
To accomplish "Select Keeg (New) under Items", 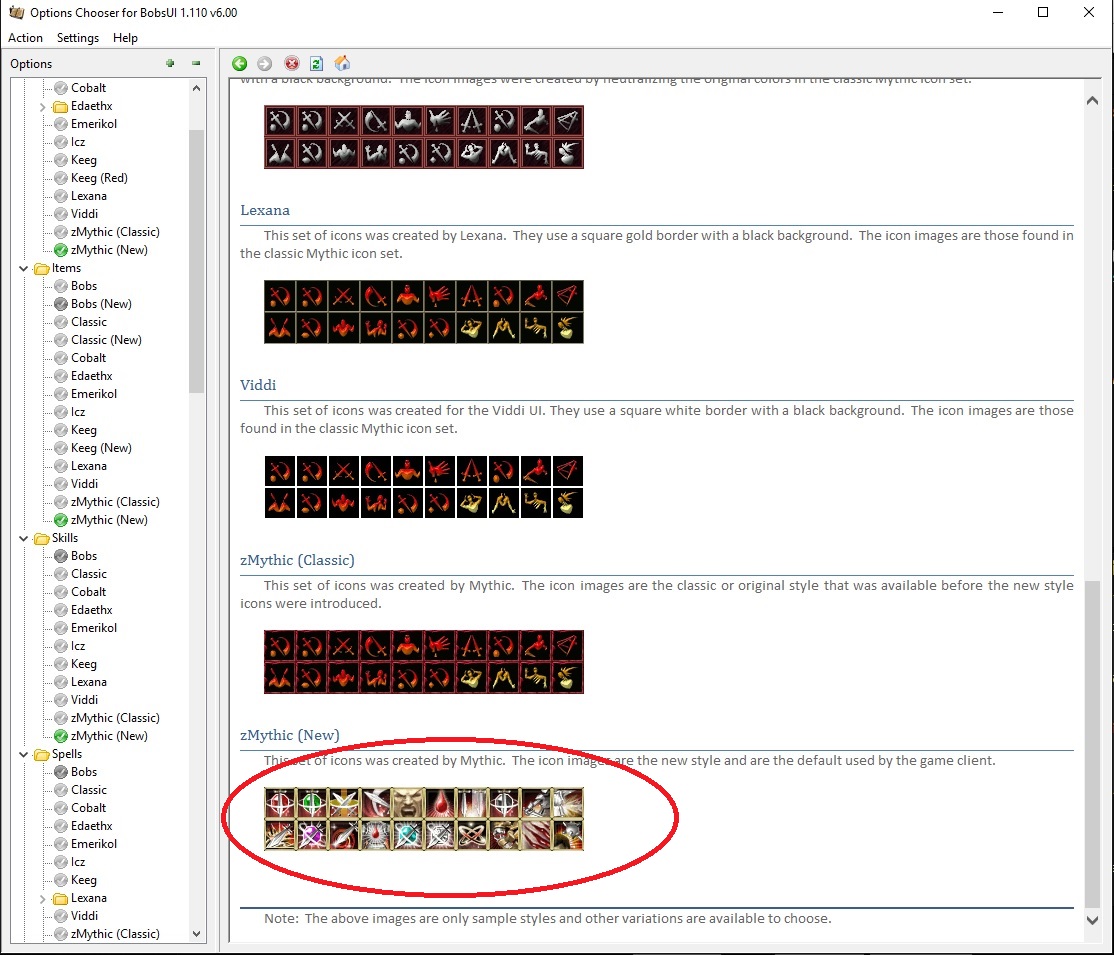I will (101, 448).
